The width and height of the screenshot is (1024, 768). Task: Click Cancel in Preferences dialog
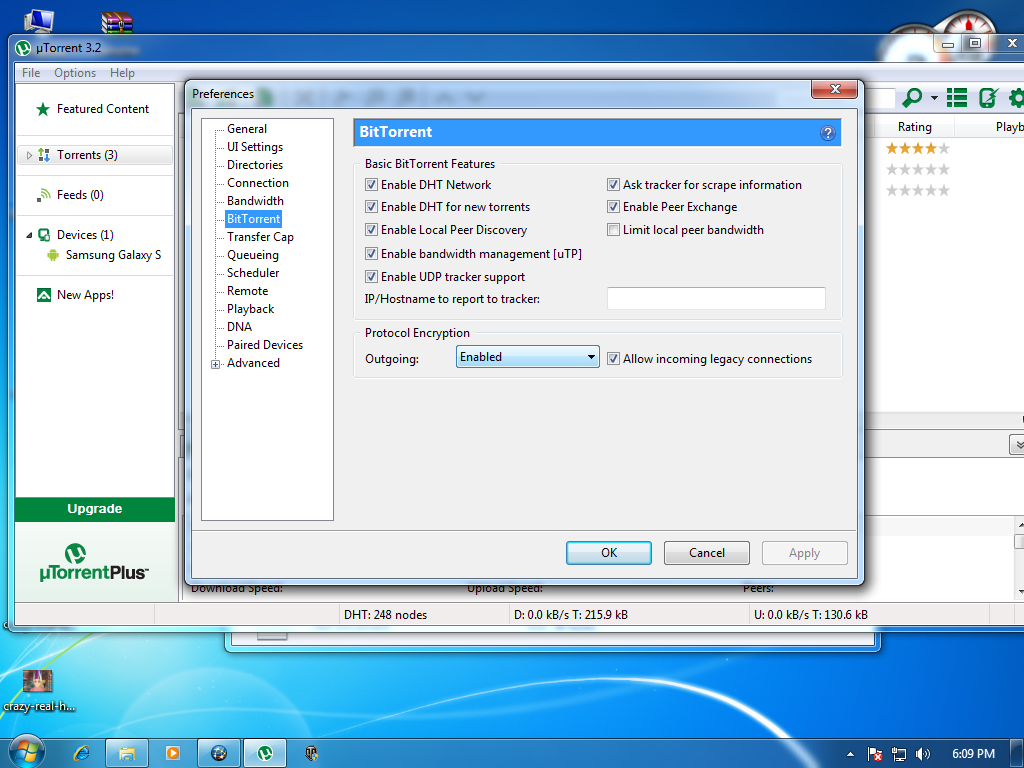click(707, 553)
